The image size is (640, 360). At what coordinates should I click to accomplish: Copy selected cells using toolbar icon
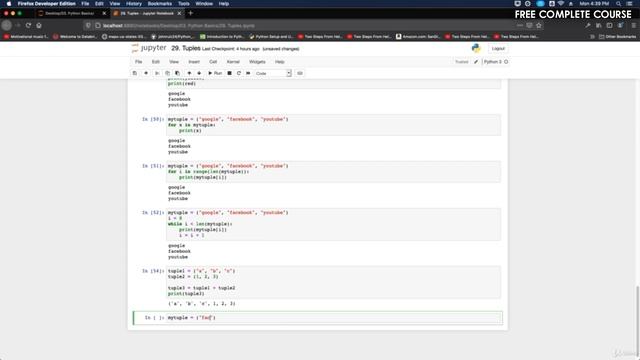click(x=167, y=73)
